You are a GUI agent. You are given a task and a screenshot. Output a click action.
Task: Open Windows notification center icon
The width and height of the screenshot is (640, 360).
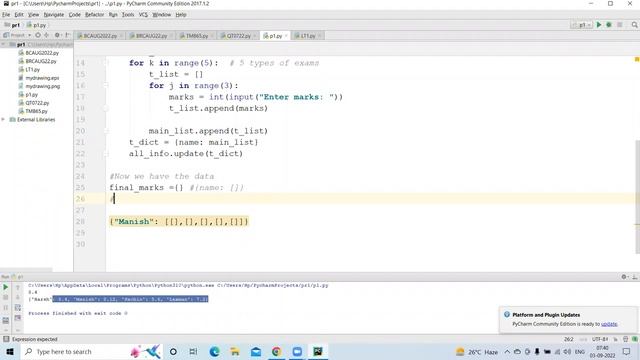(627, 351)
